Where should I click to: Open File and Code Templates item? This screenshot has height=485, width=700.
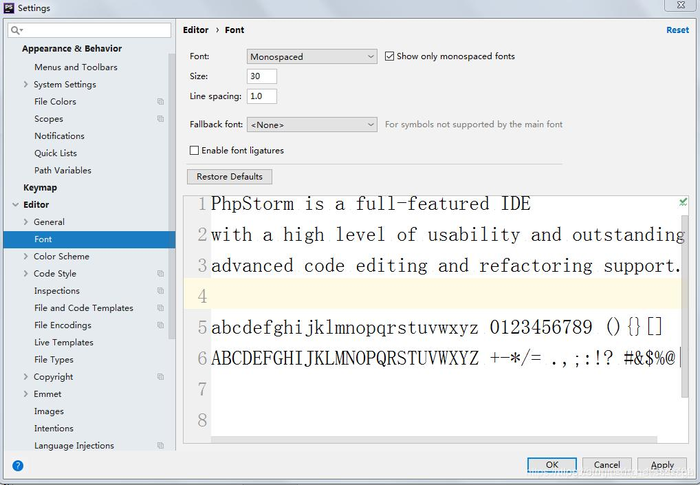[83, 308]
